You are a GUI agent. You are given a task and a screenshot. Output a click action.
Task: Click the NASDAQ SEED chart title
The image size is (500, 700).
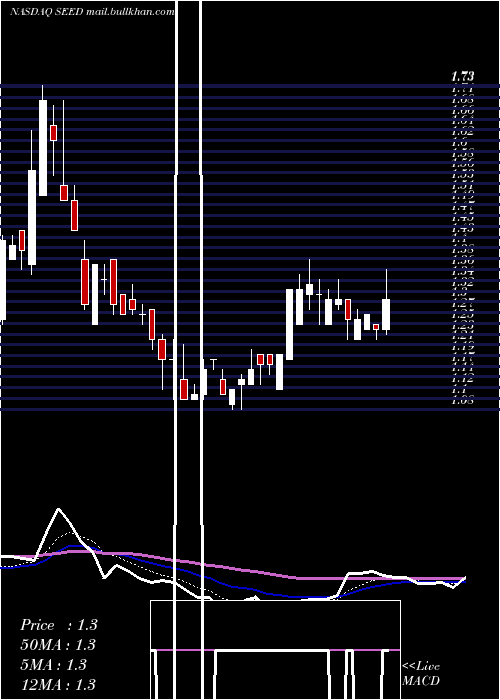click(92, 12)
